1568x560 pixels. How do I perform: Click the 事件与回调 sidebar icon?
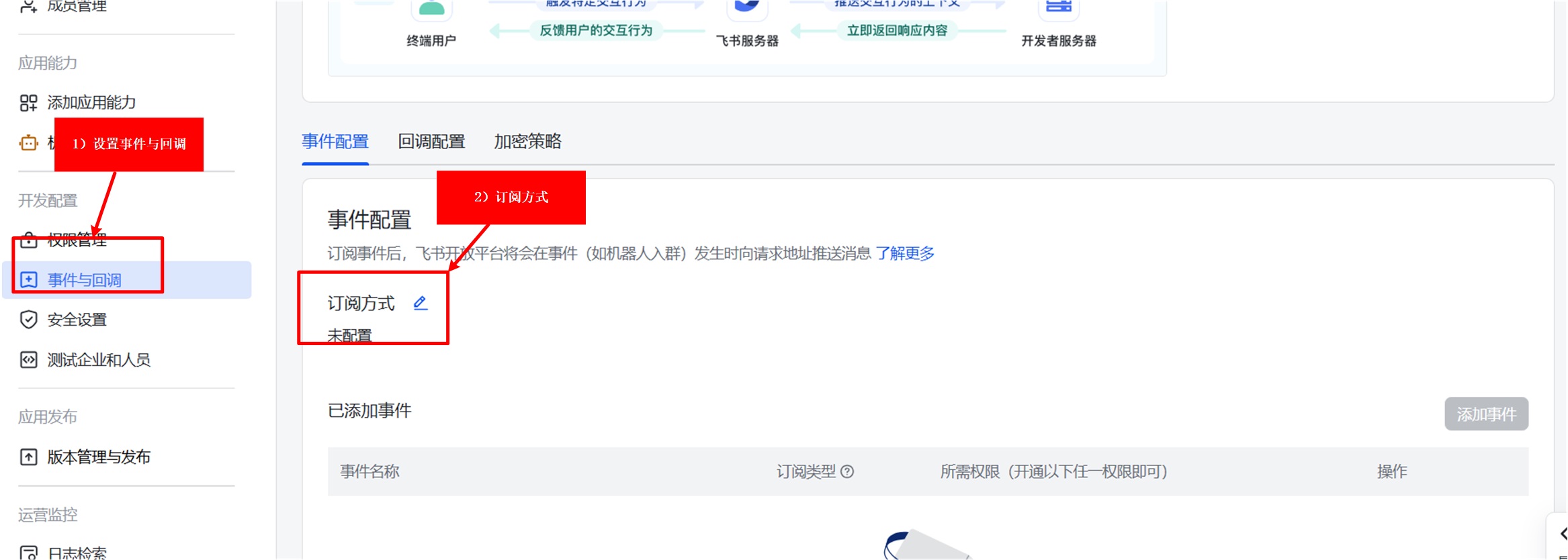click(28, 280)
